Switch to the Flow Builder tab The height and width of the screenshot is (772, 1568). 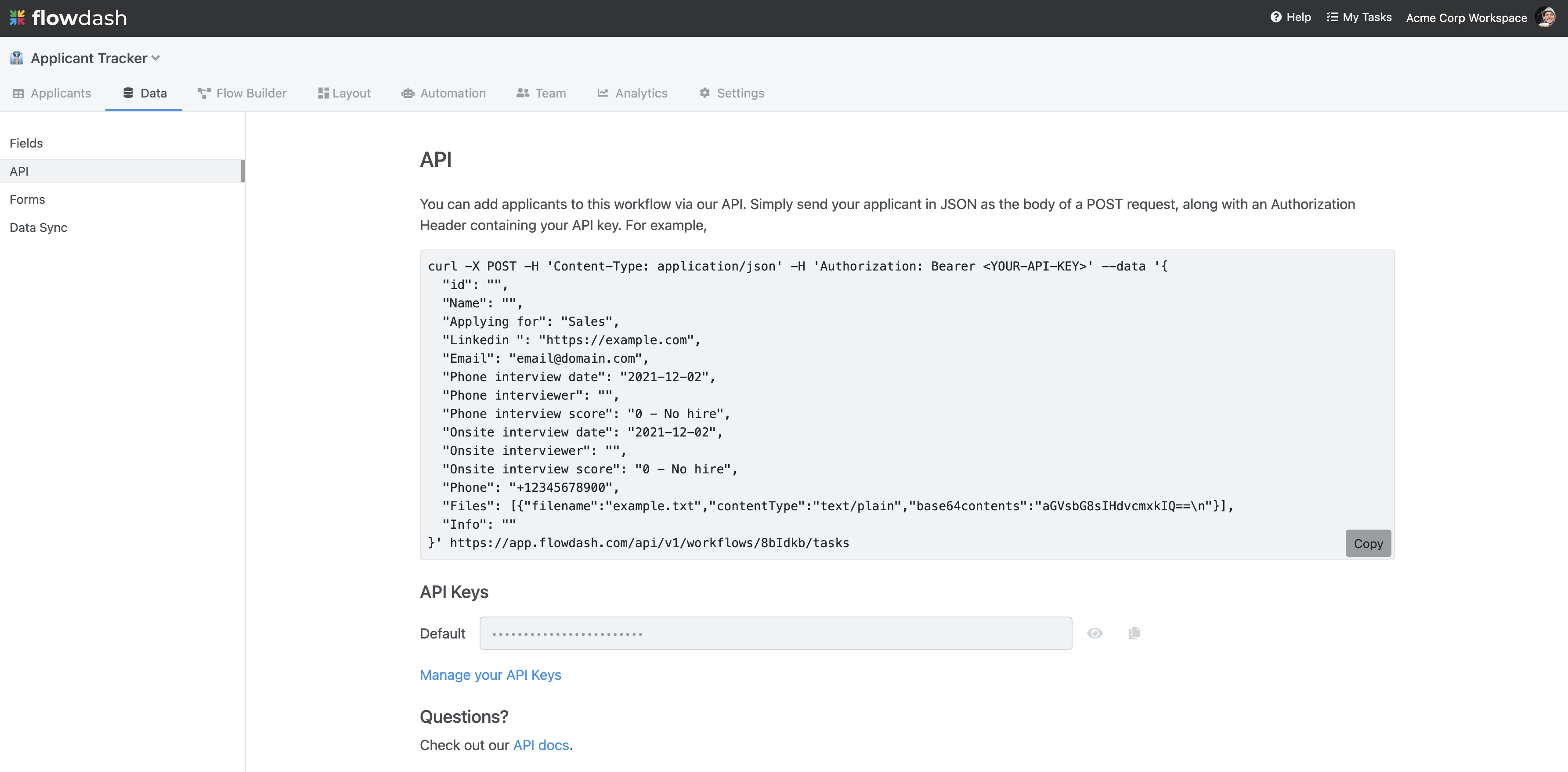[242, 93]
